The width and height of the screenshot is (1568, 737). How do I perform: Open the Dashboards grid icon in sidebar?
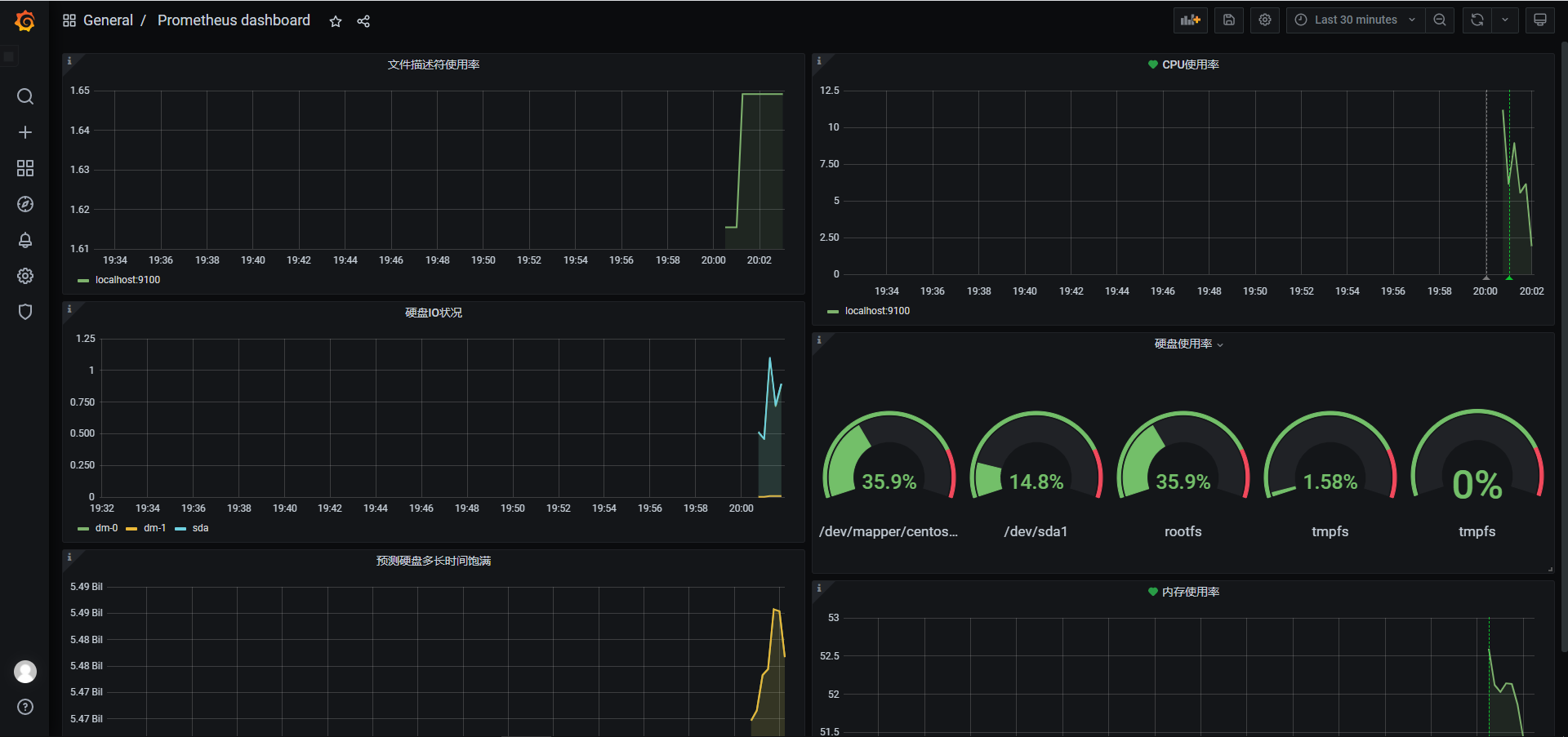coord(25,168)
